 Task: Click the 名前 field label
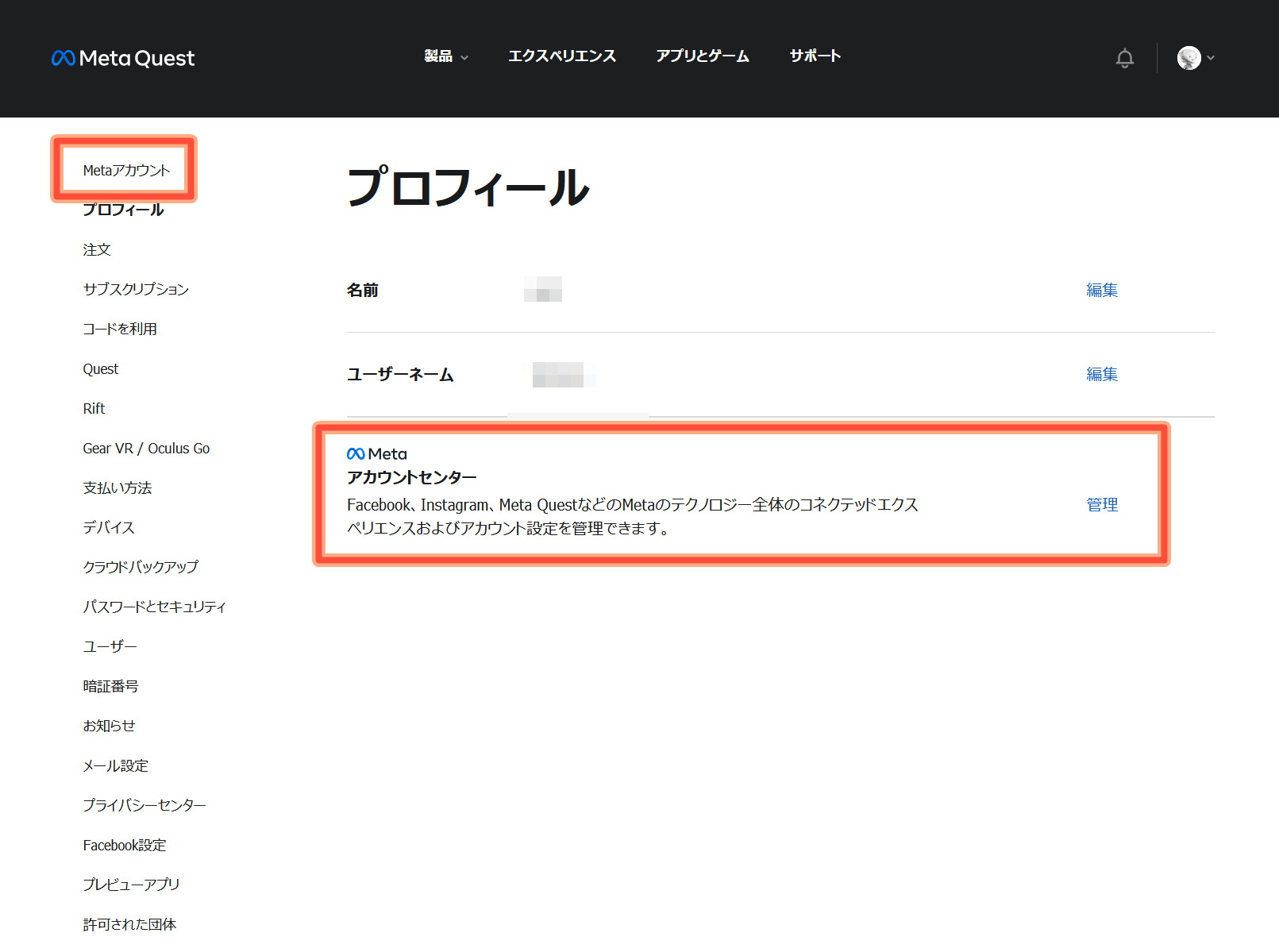pyautogui.click(x=363, y=290)
